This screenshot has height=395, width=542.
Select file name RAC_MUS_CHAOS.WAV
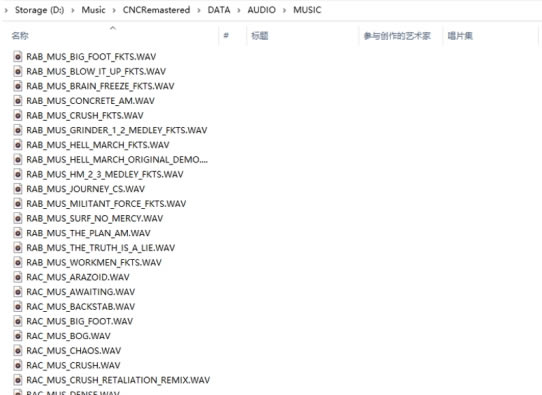tap(74, 351)
